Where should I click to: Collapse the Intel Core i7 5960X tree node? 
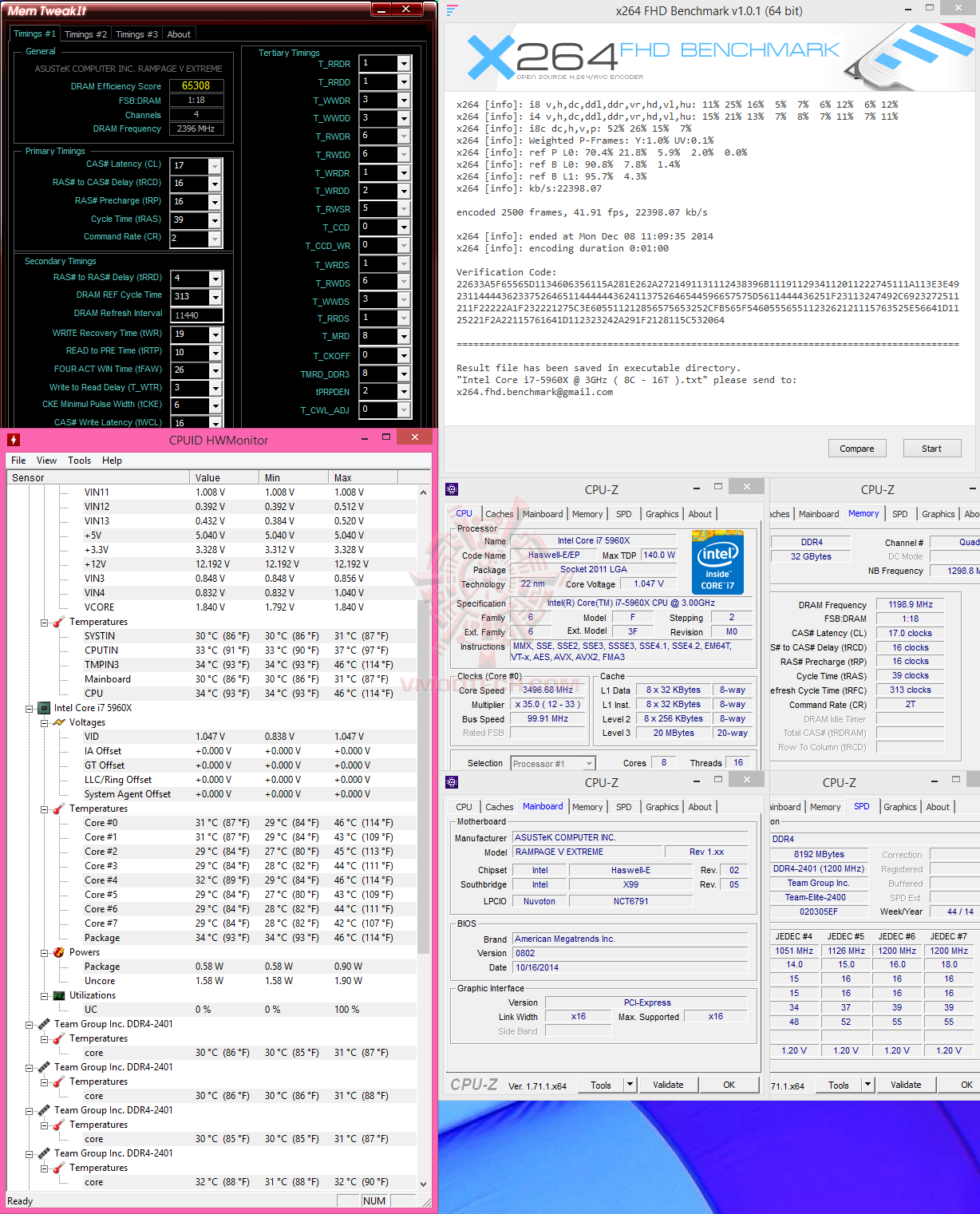click(x=30, y=708)
